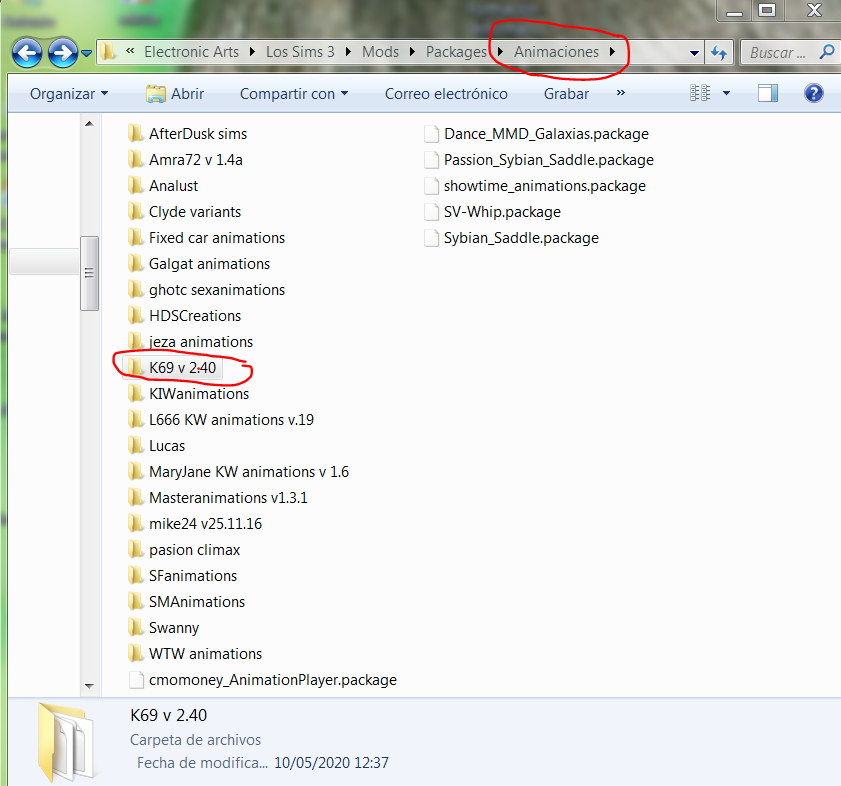
Task: Select the Masteranimations v1.3.1 folder
Action: [x=218, y=498]
